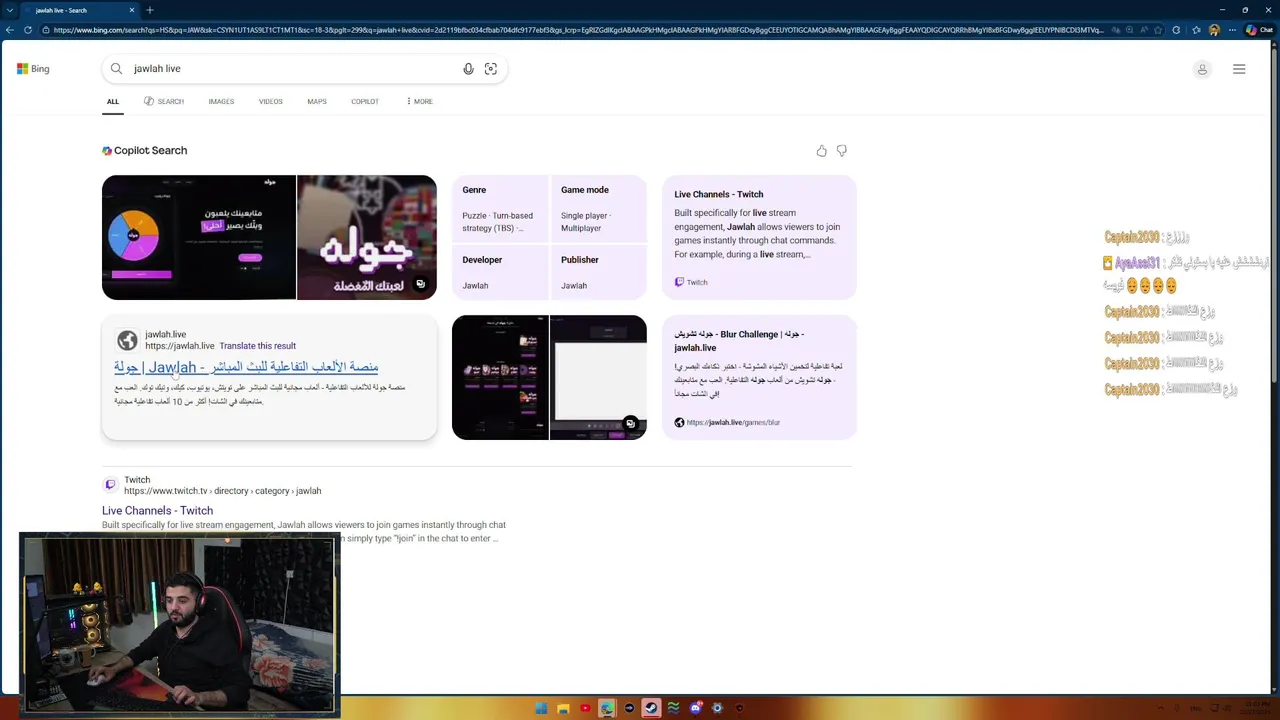Click the Game mode info cell
Viewport: 1280px width, 720px height.
pos(598,209)
